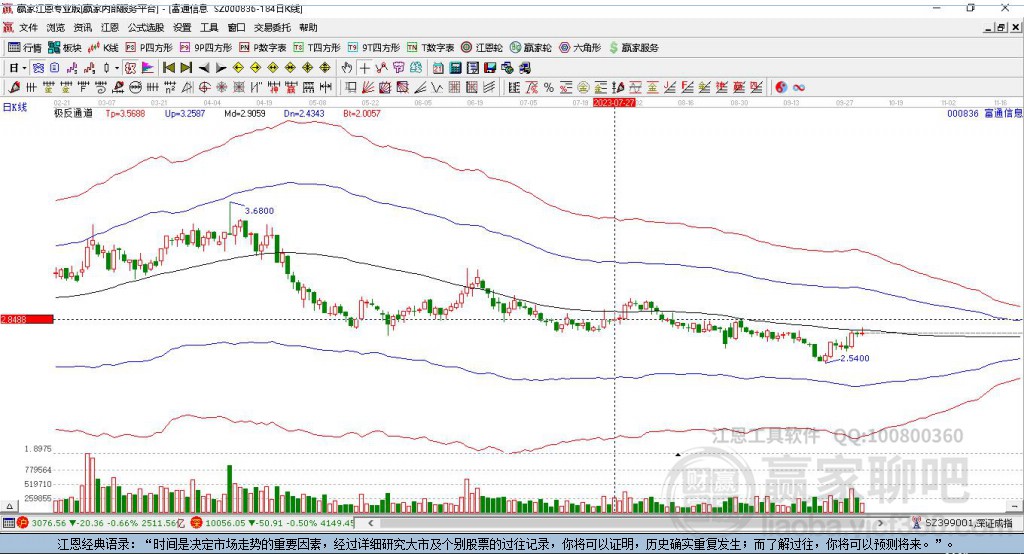The height and width of the screenshot is (554, 1024).
Task: Select the hand pan tool
Action: click(346, 68)
